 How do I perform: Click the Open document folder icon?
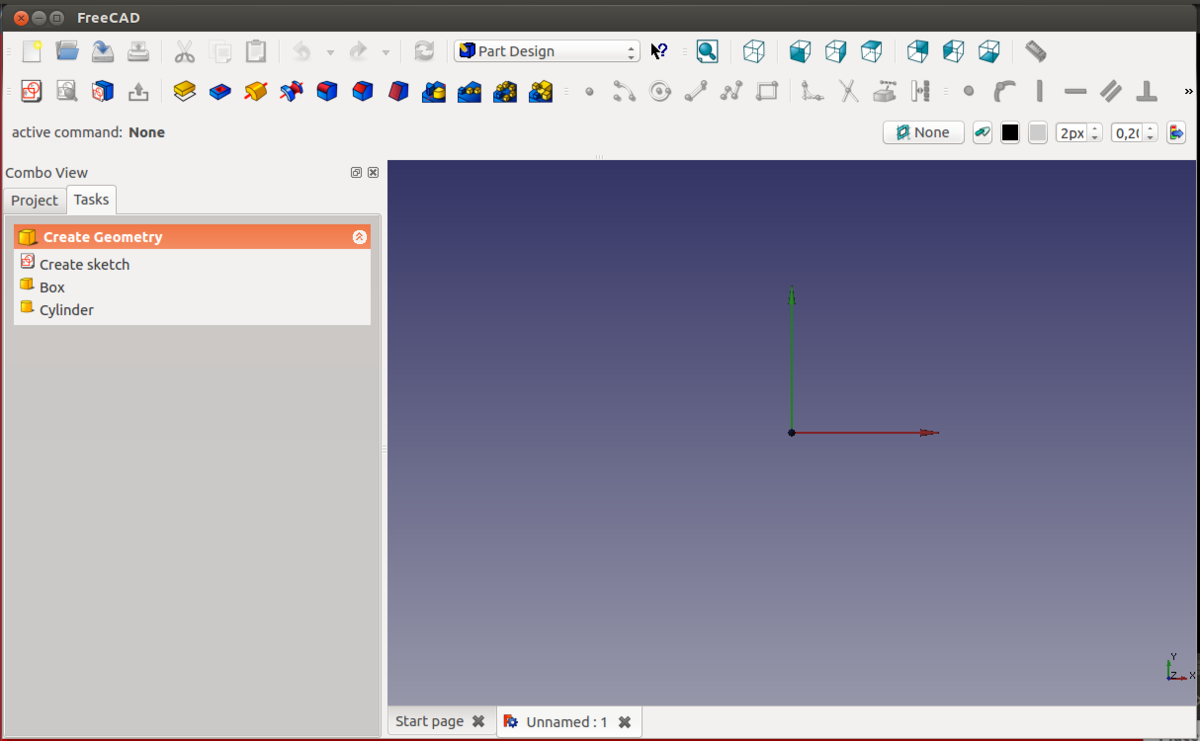[x=67, y=51]
